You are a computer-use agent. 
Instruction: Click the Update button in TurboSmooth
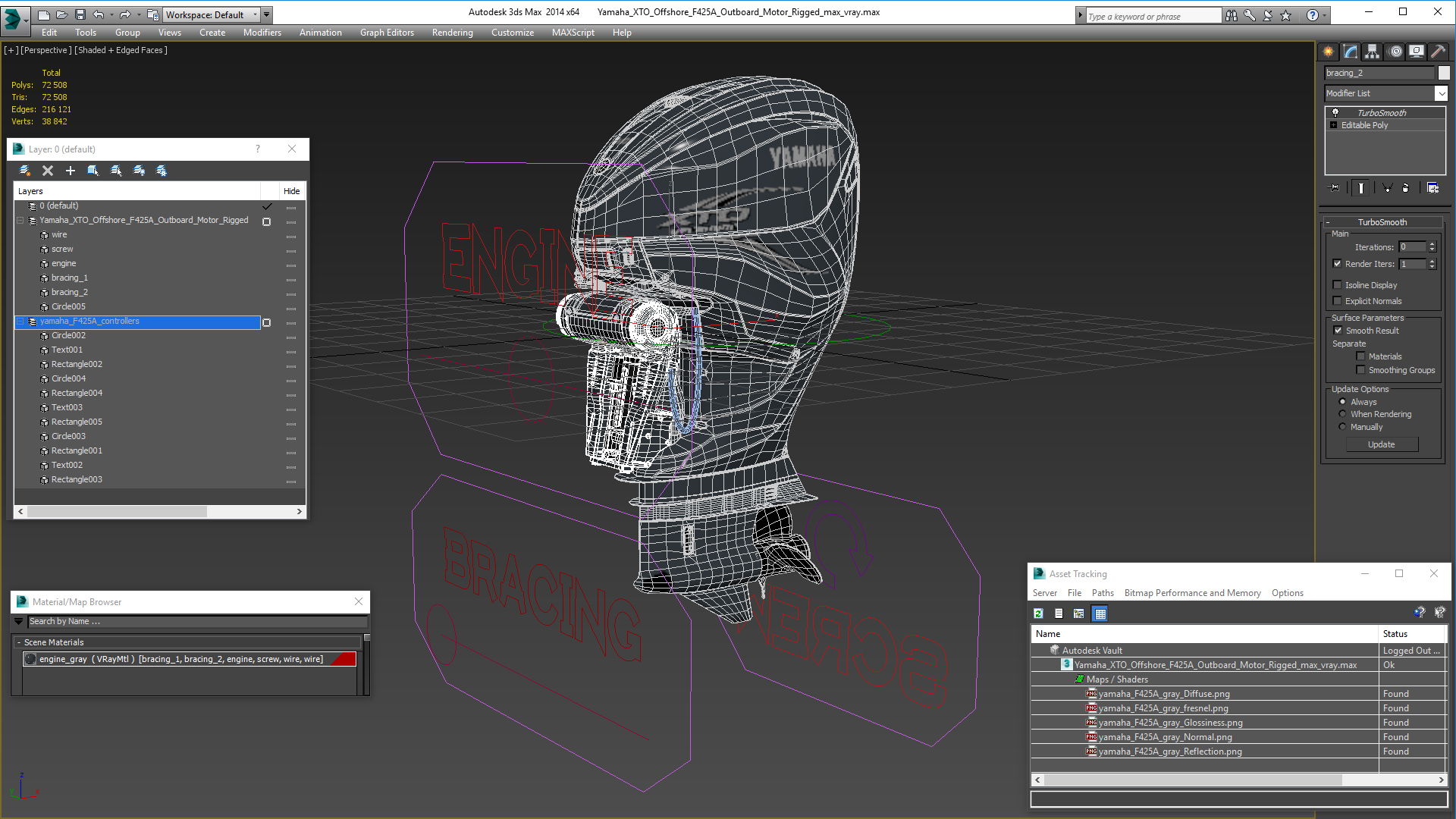(1382, 444)
